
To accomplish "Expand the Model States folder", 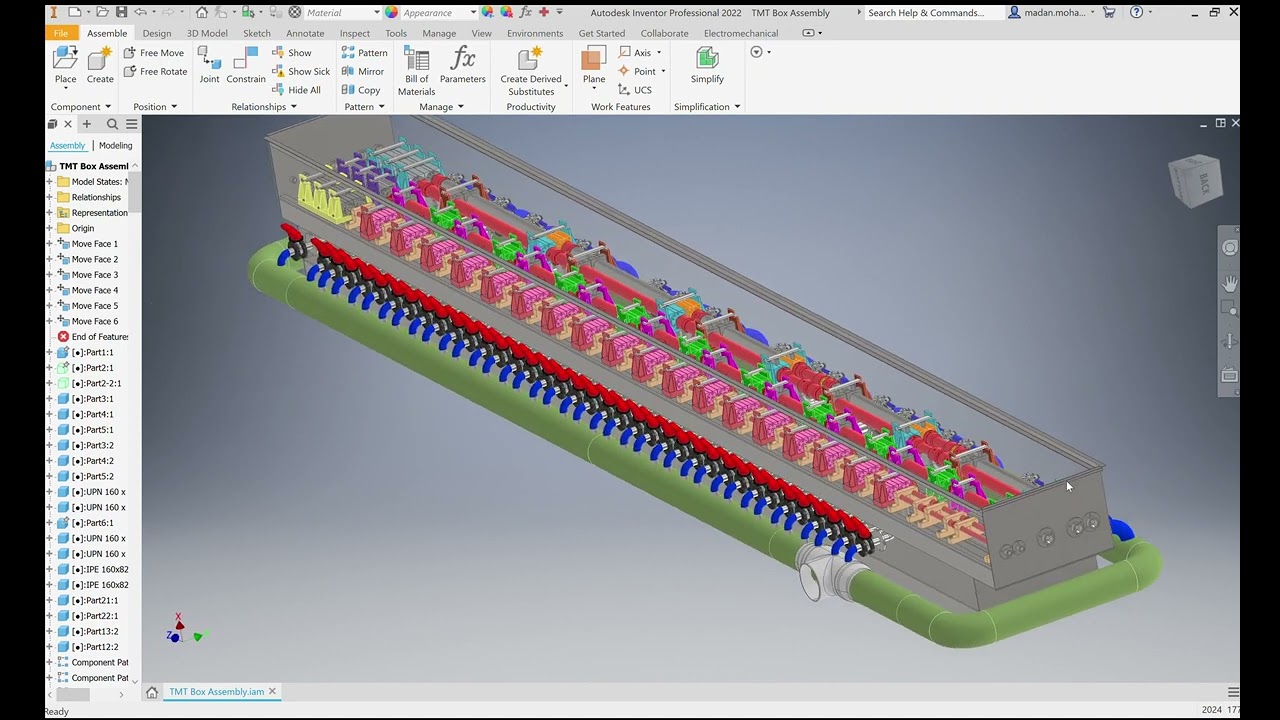I will coord(49,182).
